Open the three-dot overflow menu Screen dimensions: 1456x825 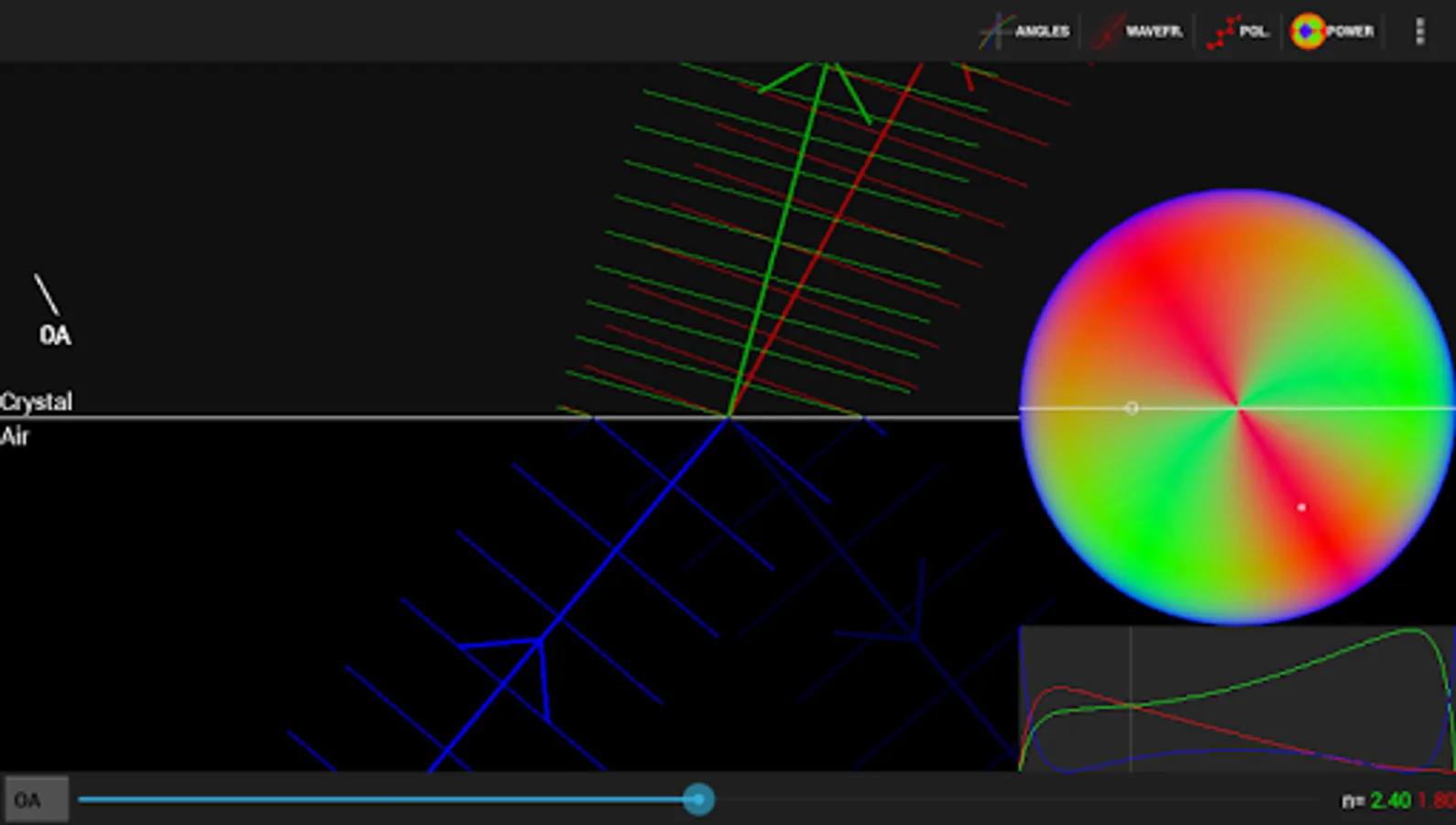pyautogui.click(x=1419, y=31)
